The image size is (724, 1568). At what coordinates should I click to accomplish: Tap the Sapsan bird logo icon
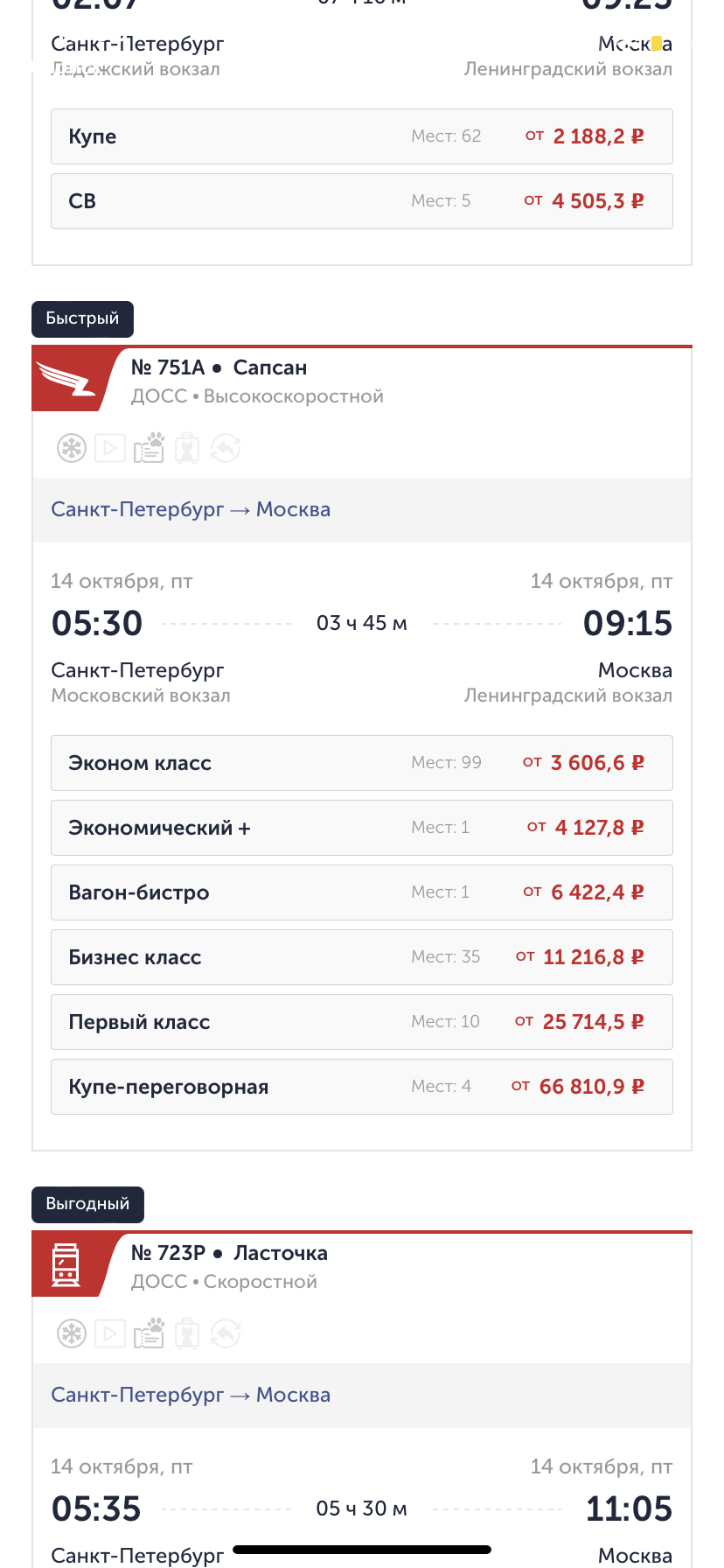pos(66,380)
